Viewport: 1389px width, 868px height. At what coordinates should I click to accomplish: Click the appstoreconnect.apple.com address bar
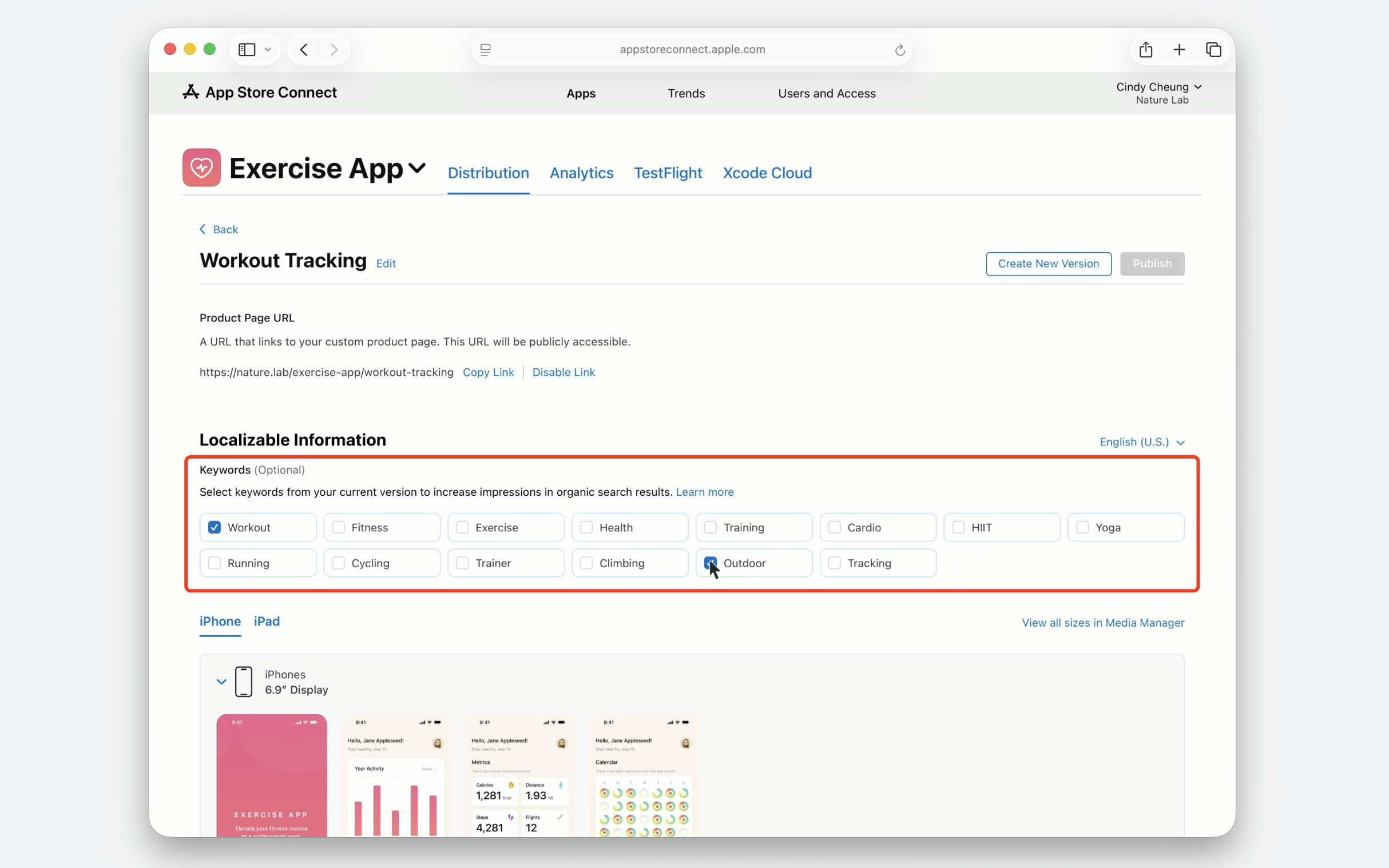692,49
